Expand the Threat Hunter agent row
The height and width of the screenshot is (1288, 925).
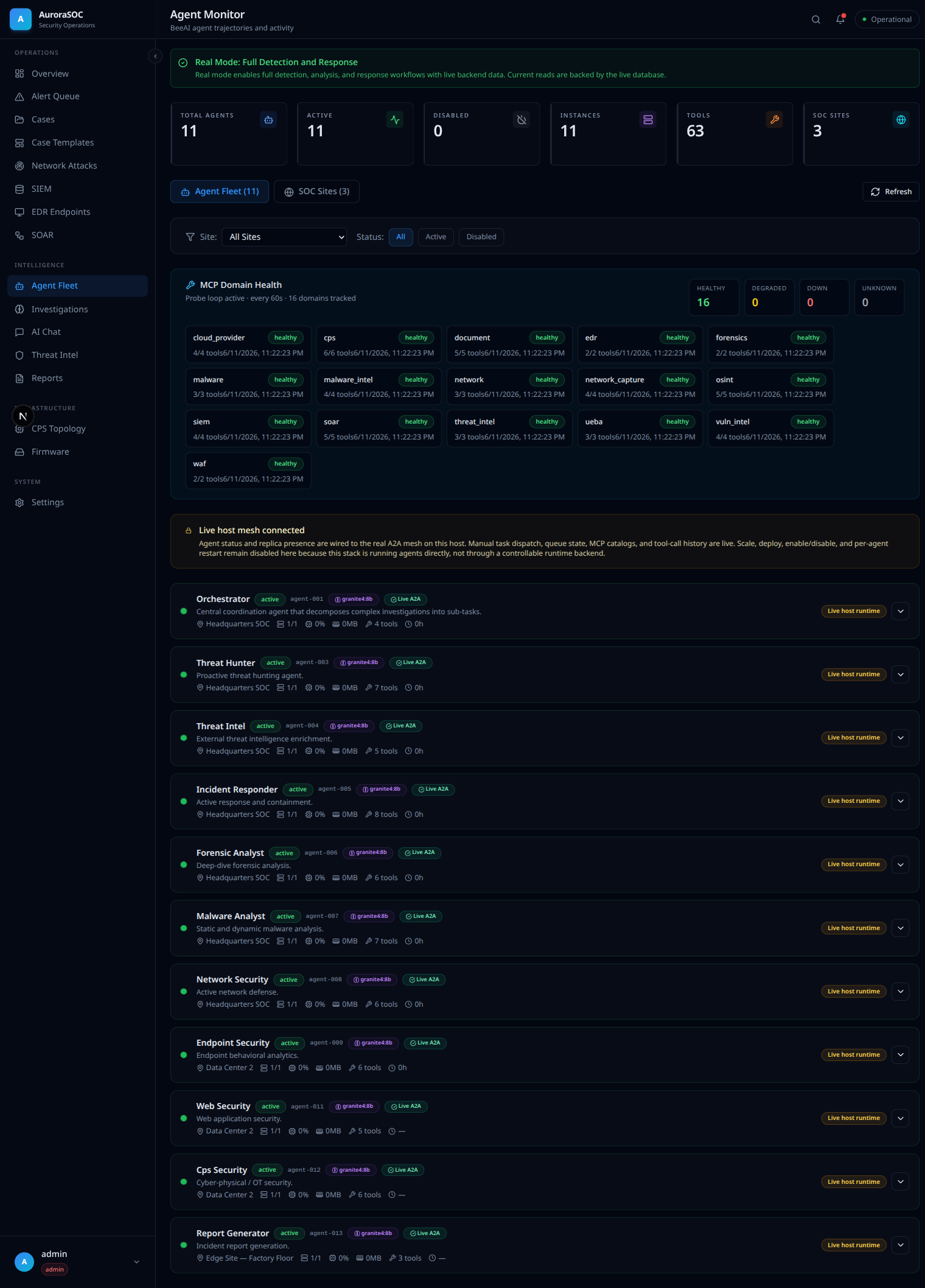click(x=901, y=674)
